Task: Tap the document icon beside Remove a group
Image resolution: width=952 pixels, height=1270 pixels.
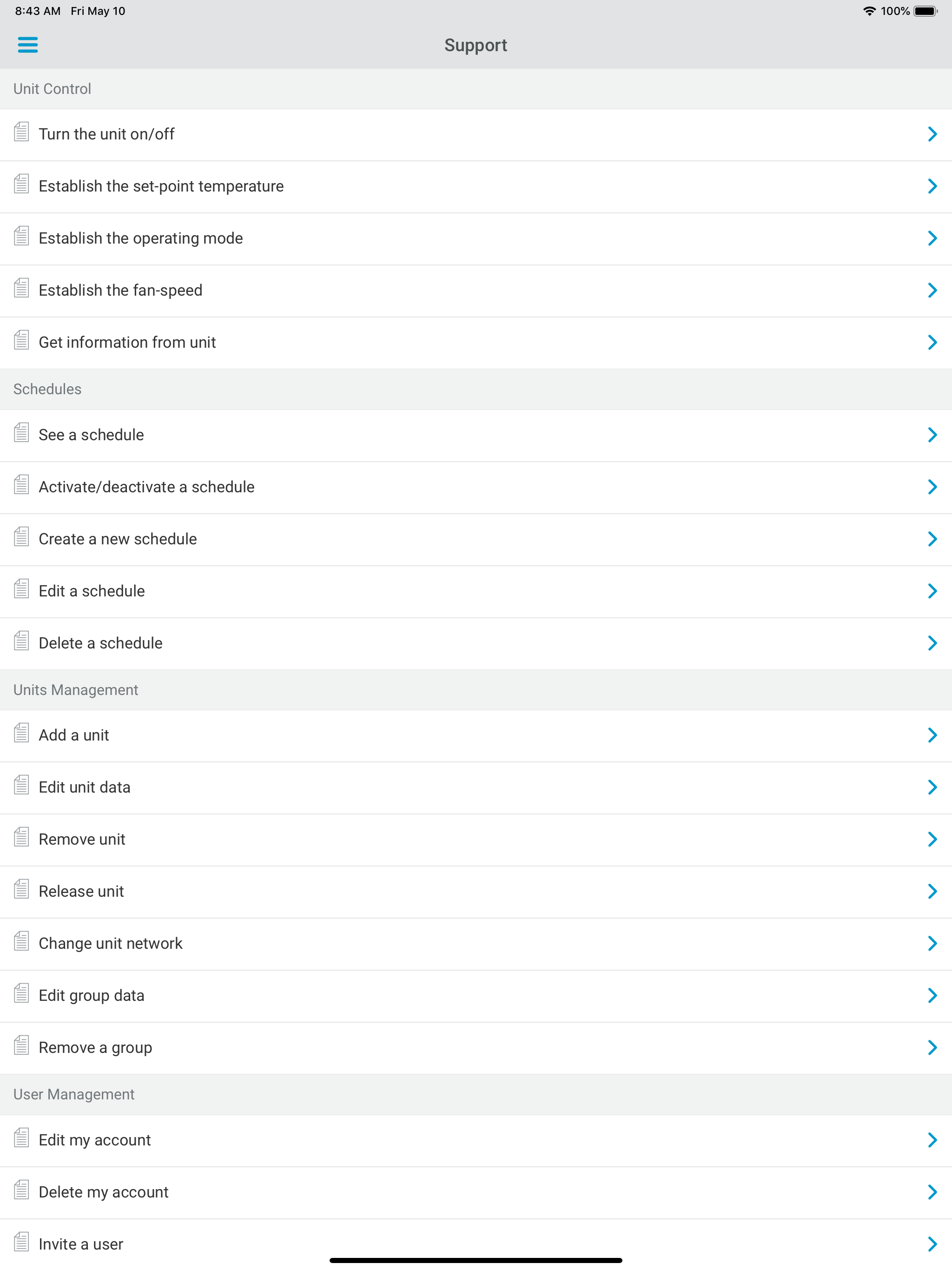Action: coord(21,1045)
